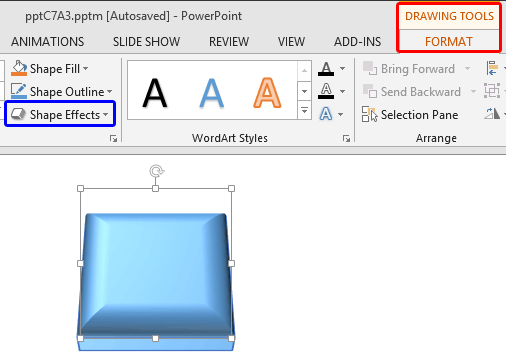Image resolution: width=506 pixels, height=362 pixels.
Task: Click the shape's rotation handle
Action: point(156,171)
